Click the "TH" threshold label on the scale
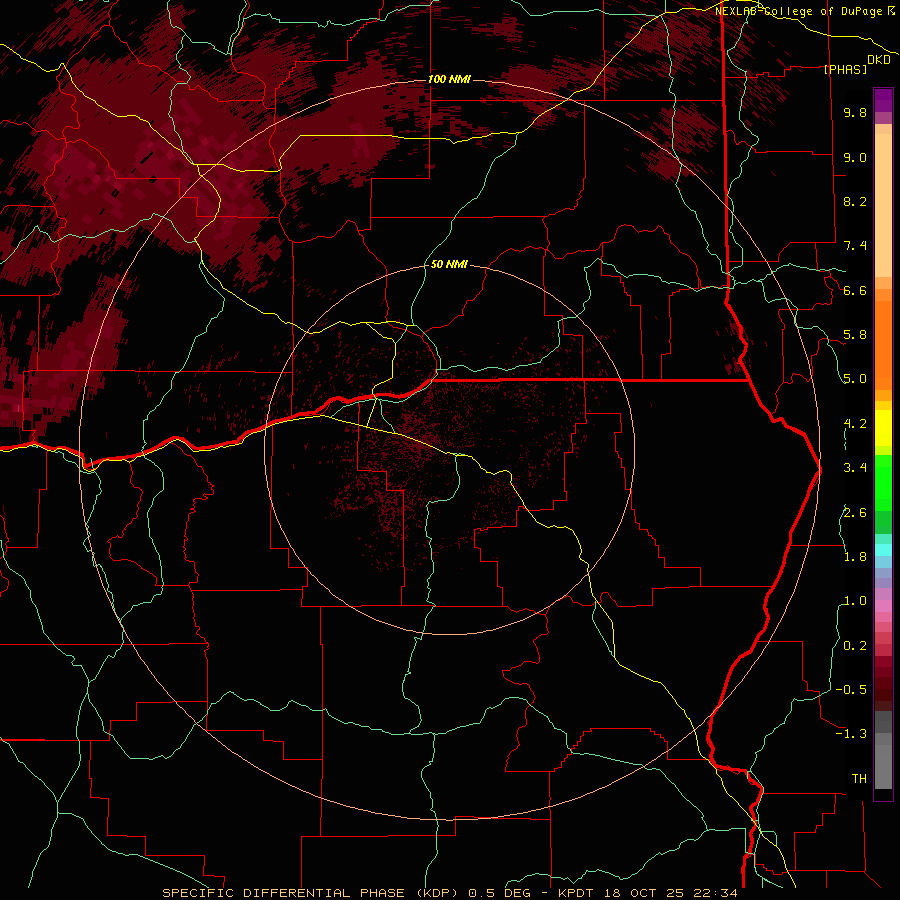900x900 pixels. point(859,779)
